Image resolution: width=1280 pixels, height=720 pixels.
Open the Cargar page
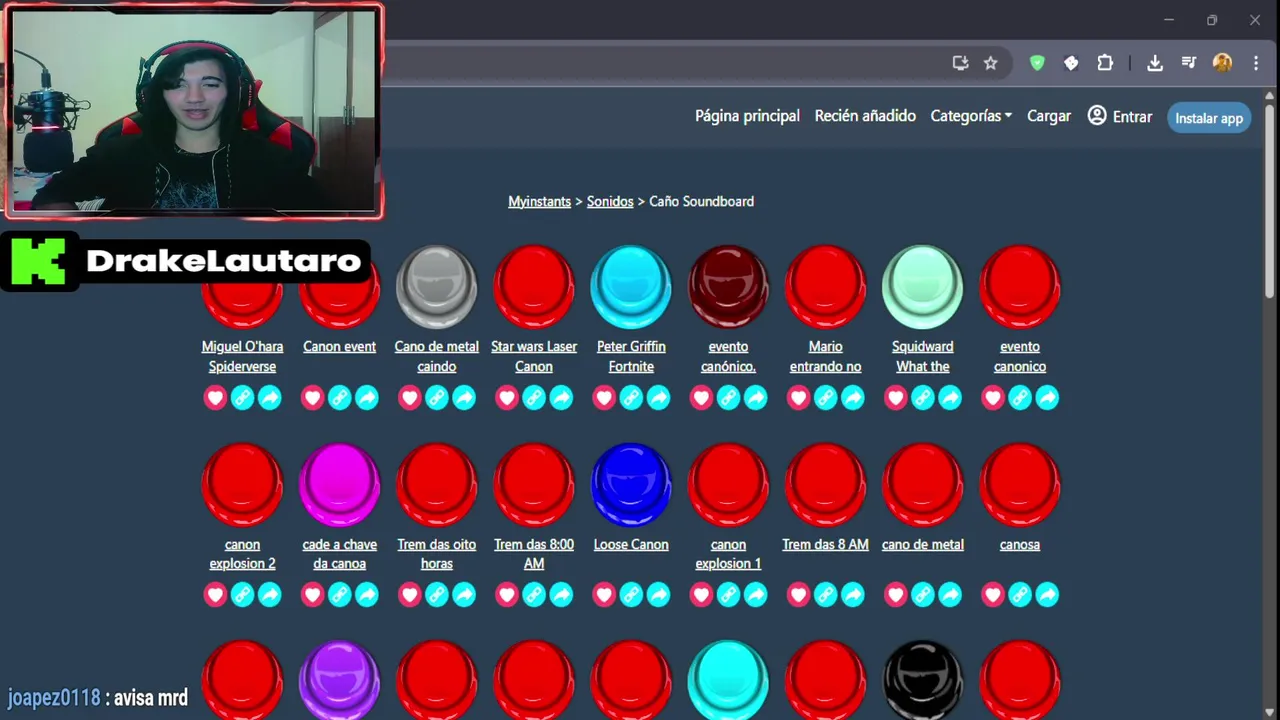(1049, 116)
